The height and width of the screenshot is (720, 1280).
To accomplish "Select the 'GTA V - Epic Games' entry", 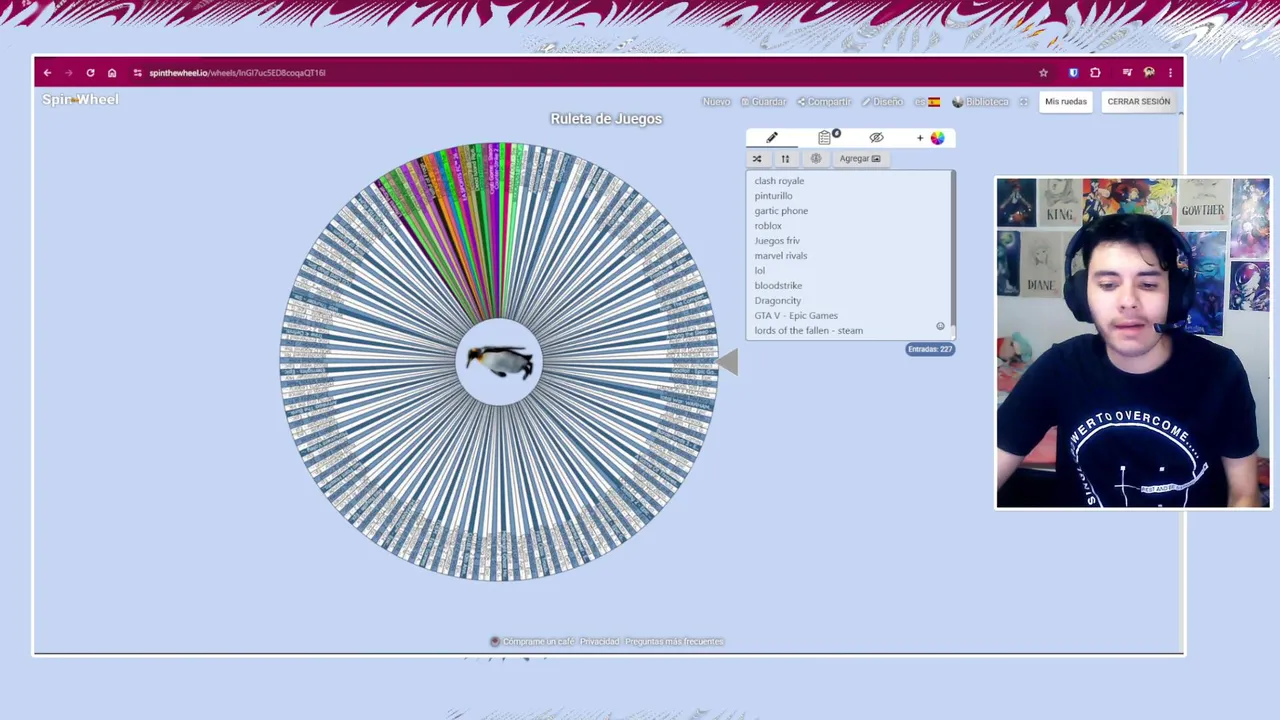I will (796, 316).
